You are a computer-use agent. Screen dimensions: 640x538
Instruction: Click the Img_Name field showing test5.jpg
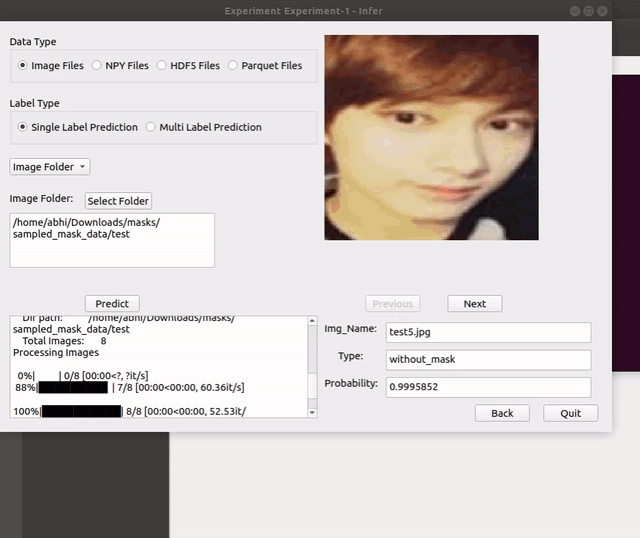(488, 332)
